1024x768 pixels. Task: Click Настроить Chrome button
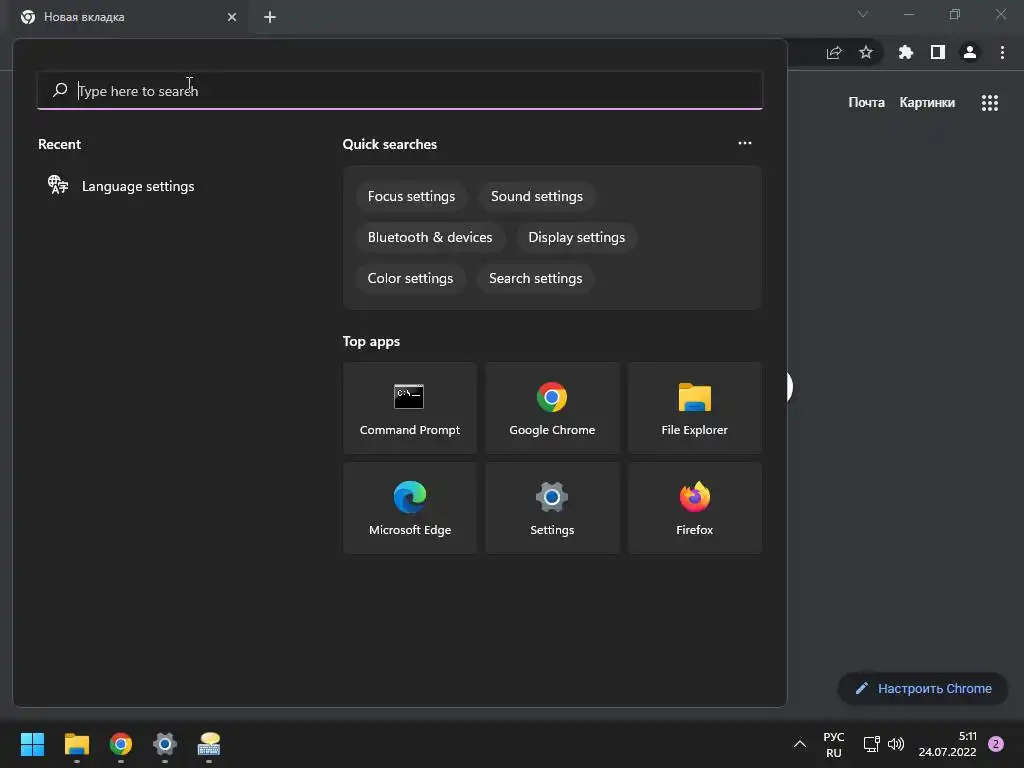923,688
